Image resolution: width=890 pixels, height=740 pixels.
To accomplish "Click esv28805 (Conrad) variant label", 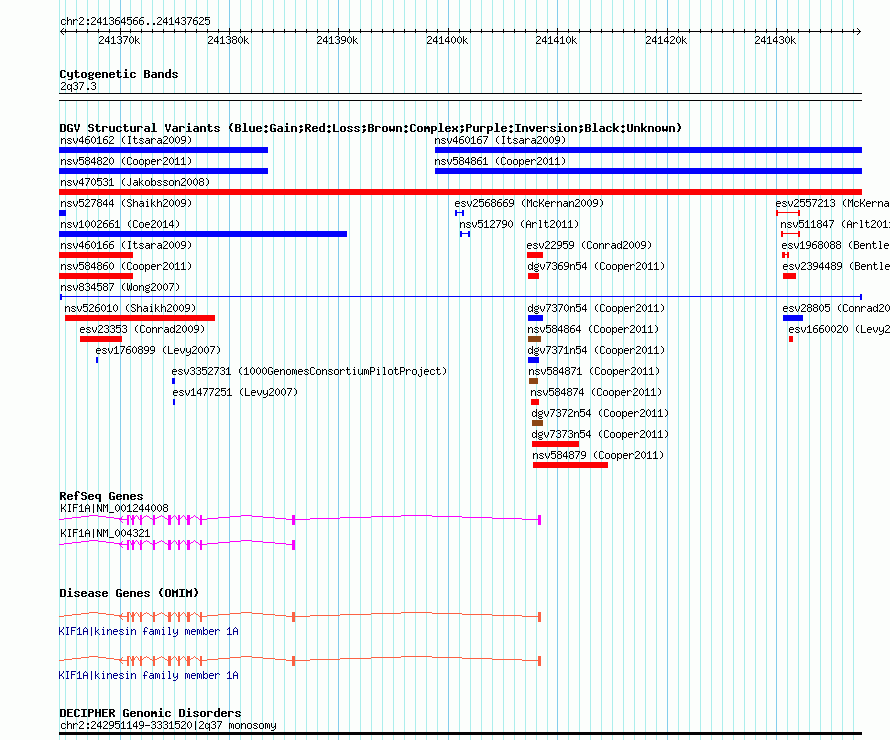I will [836, 308].
